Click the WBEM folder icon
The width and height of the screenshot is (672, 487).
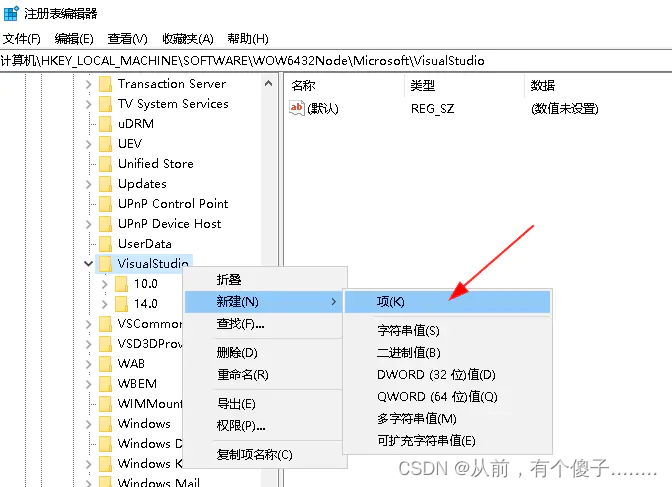point(105,384)
